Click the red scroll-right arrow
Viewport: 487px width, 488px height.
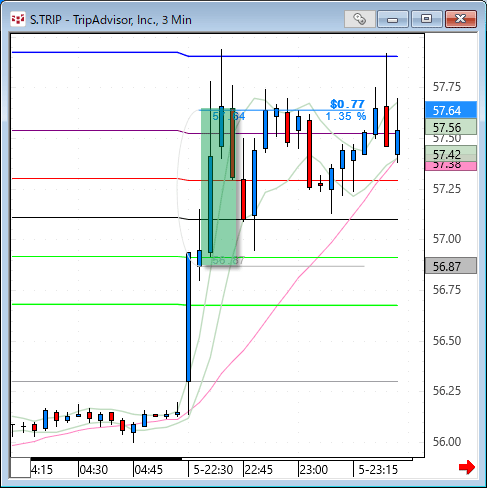(467, 467)
